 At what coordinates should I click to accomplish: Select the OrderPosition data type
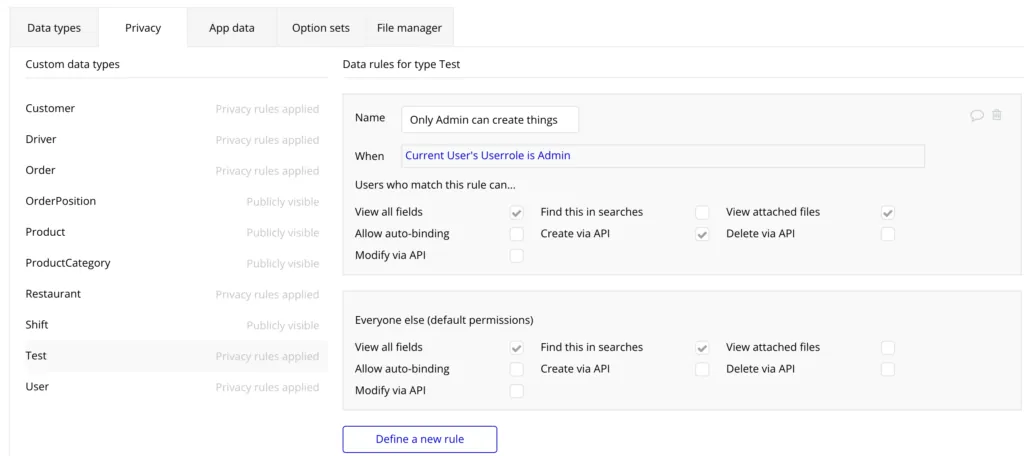[x=176, y=201]
